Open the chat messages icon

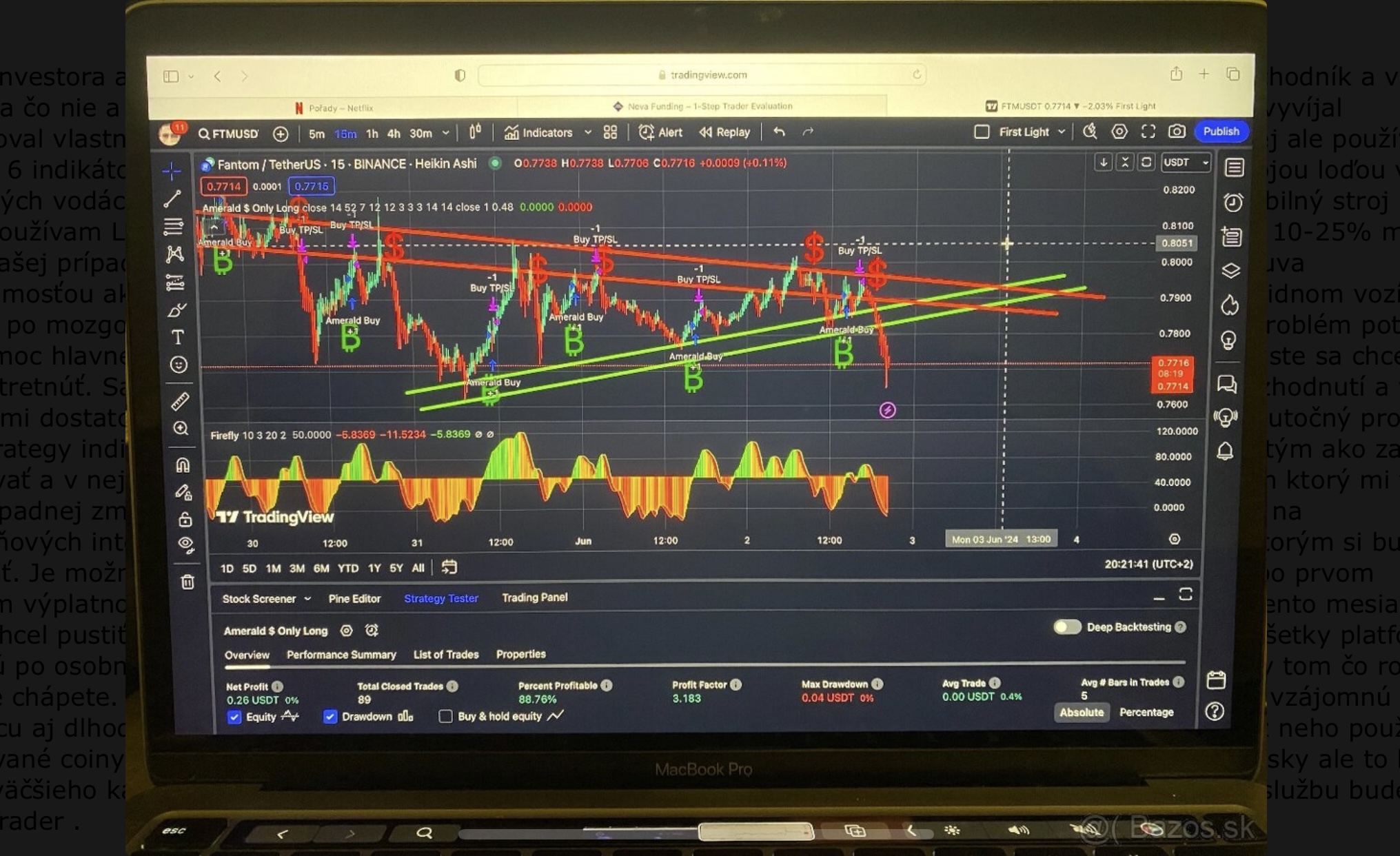(1227, 384)
